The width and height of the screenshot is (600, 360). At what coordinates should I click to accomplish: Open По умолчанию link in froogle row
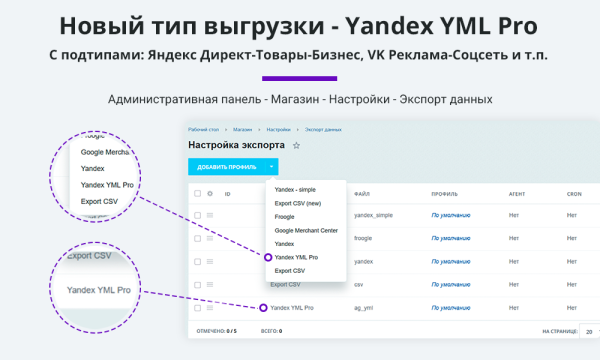(451, 238)
